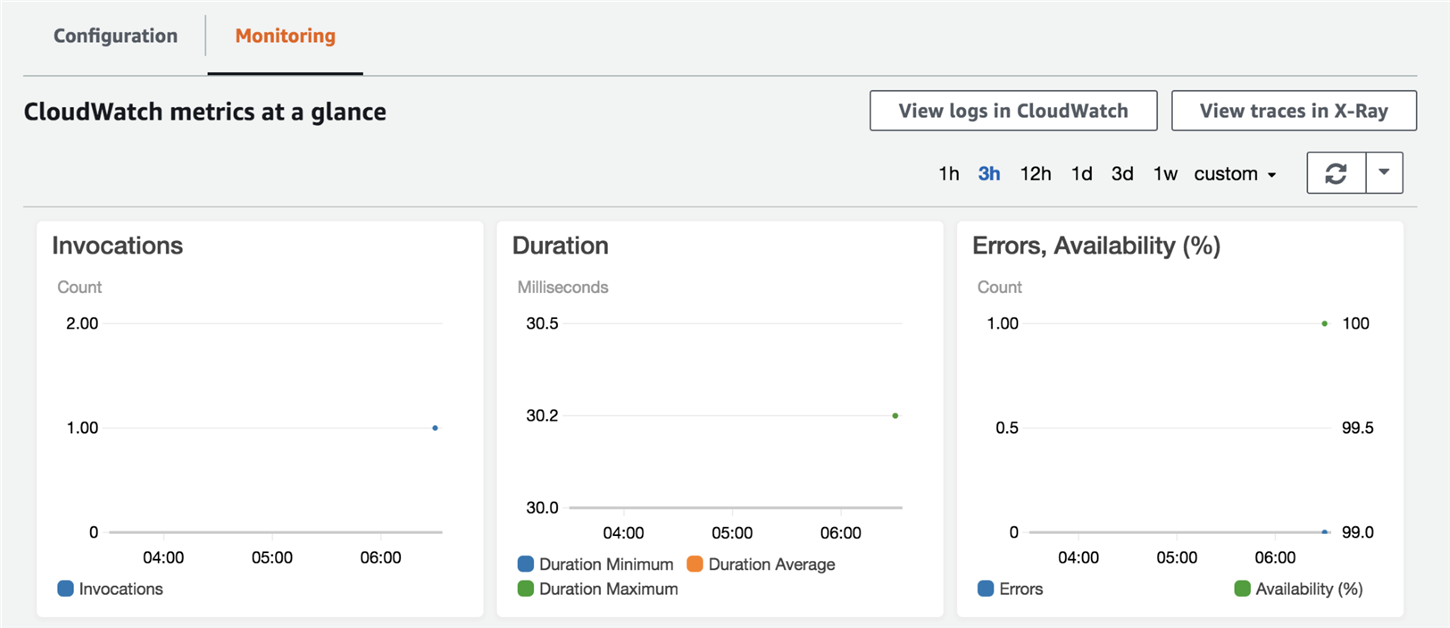The width and height of the screenshot is (1450, 628).
Task: Switch to the Configuration tab
Action: 115,37
